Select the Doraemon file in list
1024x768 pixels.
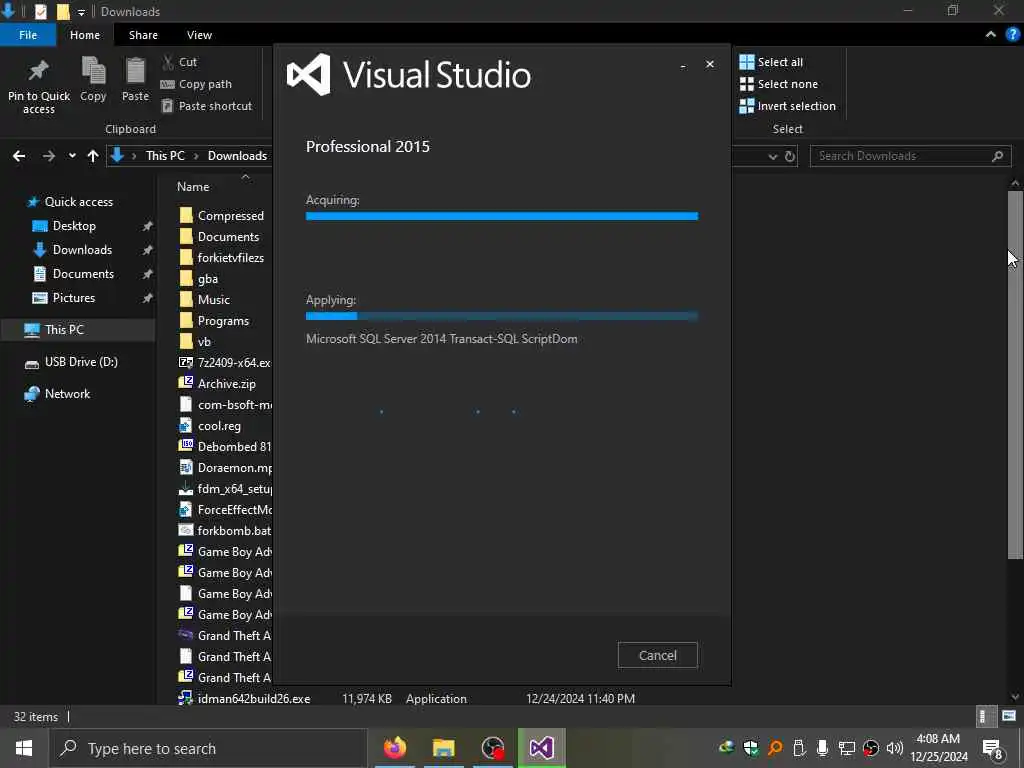point(234,468)
